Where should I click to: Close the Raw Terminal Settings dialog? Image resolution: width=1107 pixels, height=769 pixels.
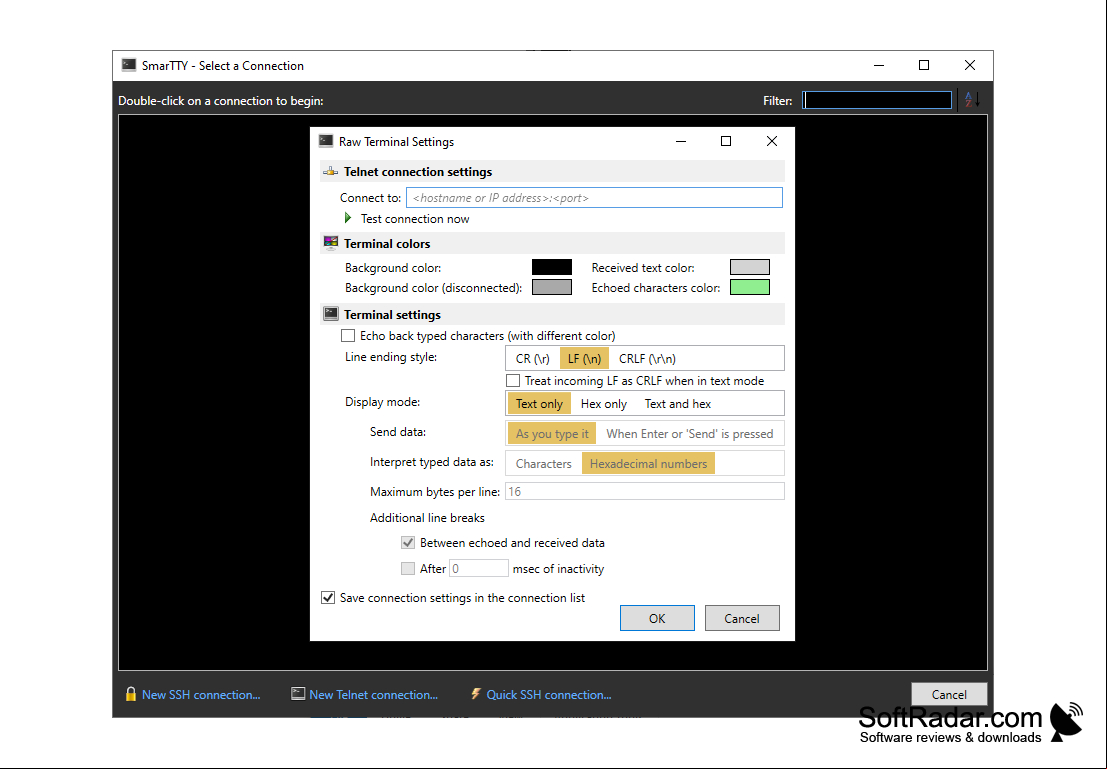[772, 141]
